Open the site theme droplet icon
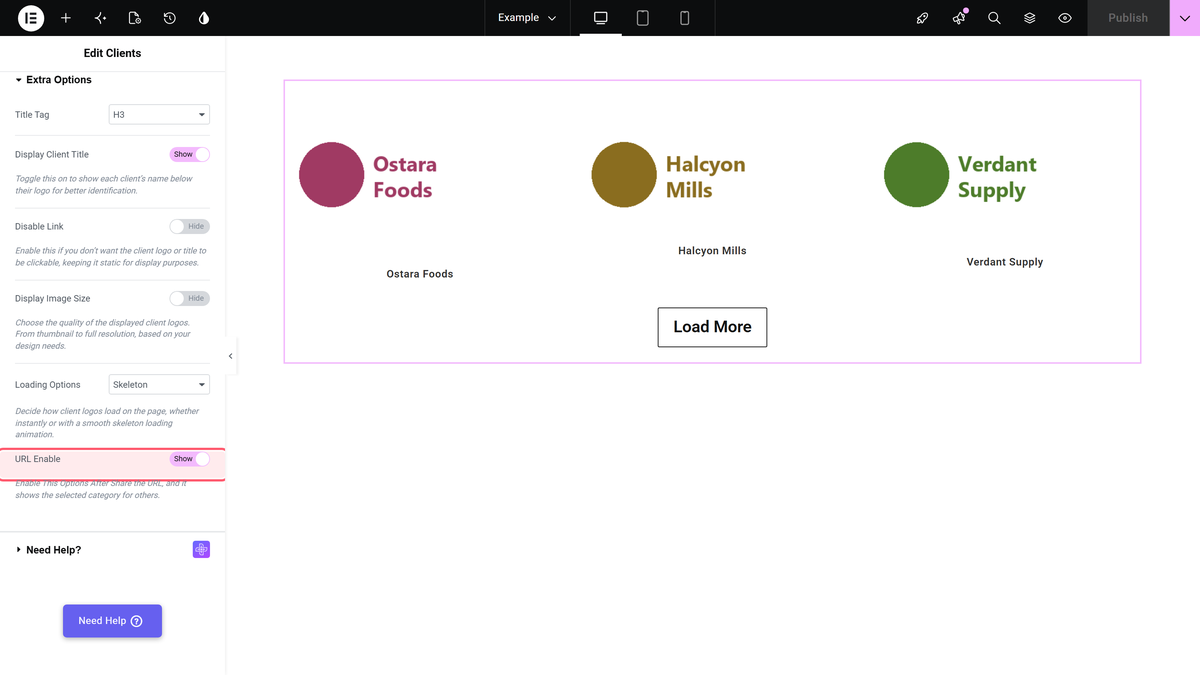The height and width of the screenshot is (675, 1200). [204, 18]
